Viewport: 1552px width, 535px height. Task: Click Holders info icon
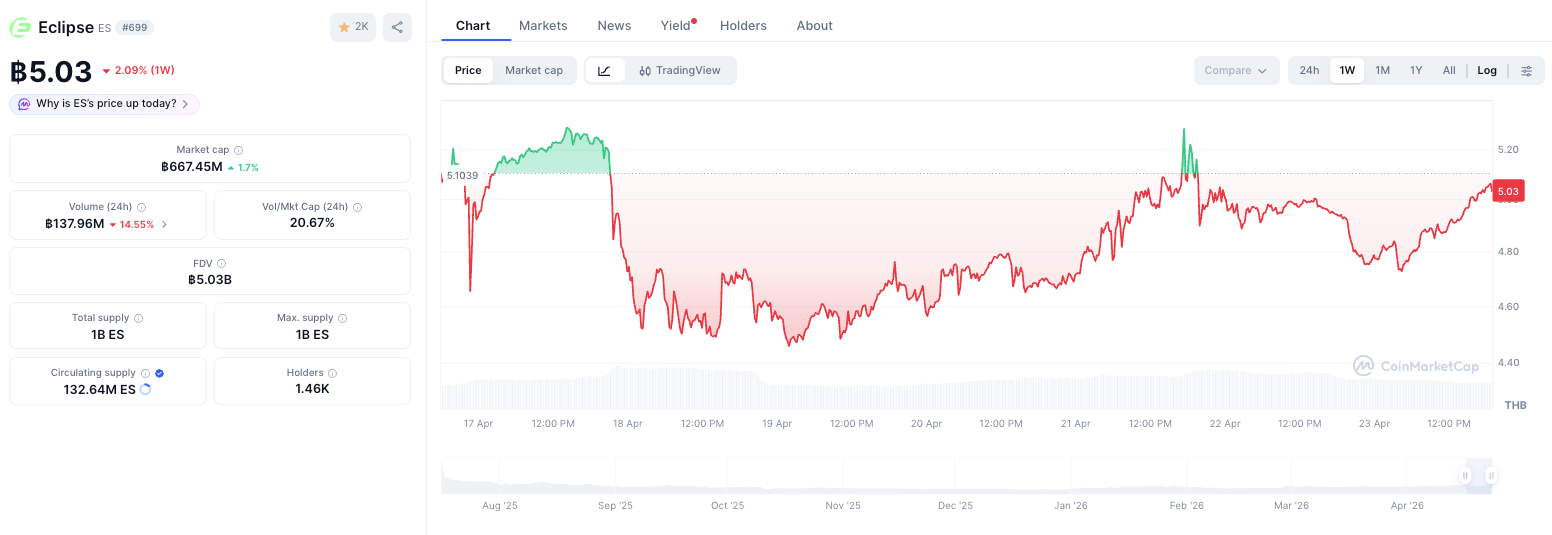coord(333,373)
